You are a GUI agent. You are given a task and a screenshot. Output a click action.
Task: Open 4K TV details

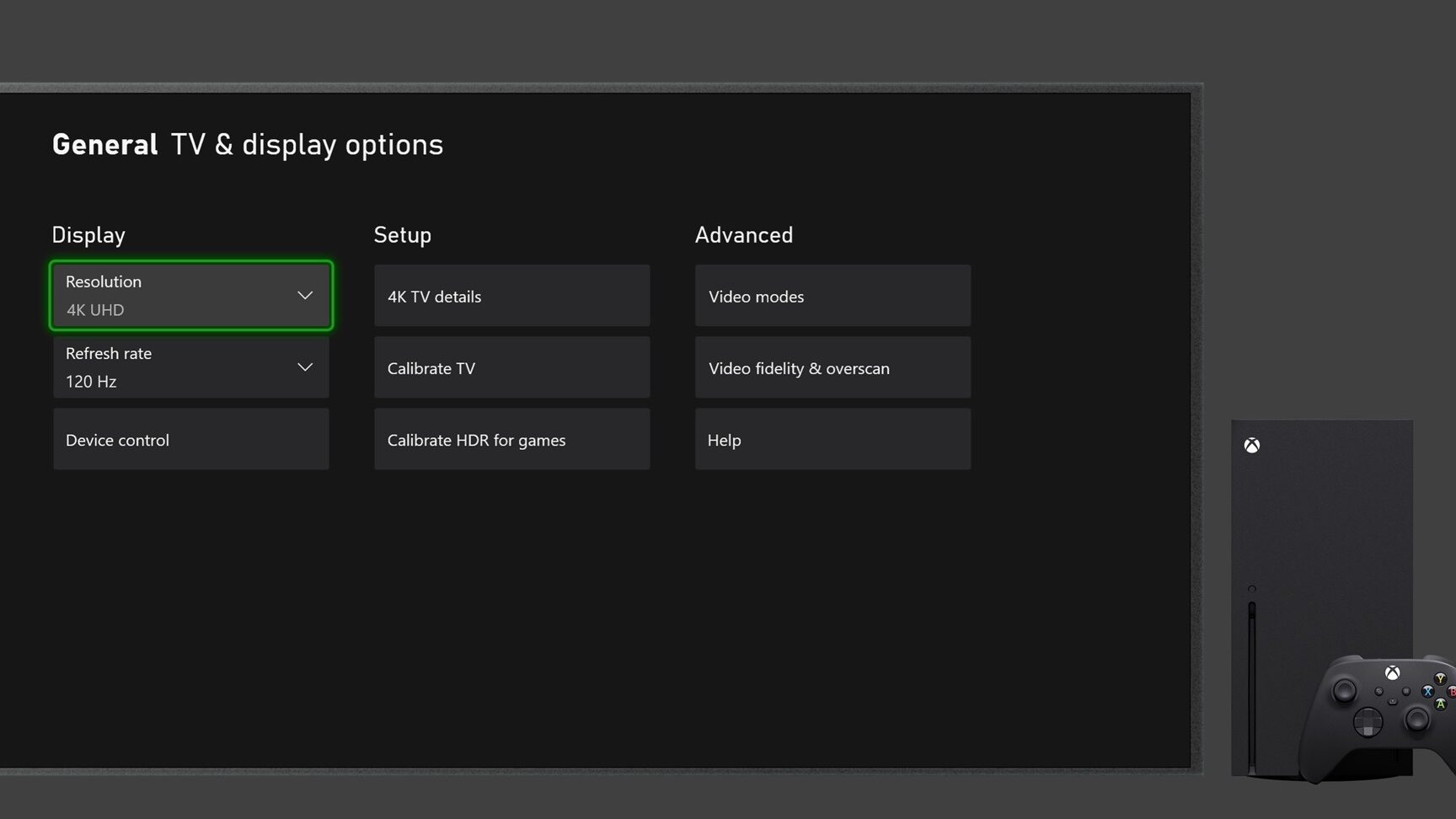pos(511,297)
